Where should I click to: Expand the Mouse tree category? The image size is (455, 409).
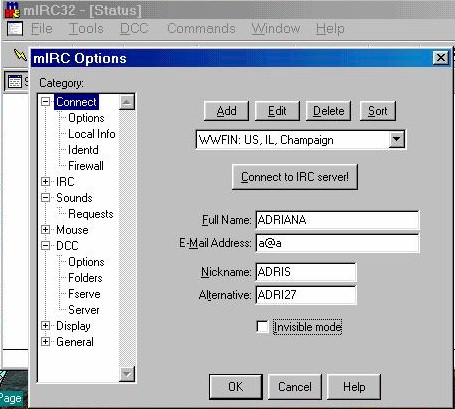(46, 229)
